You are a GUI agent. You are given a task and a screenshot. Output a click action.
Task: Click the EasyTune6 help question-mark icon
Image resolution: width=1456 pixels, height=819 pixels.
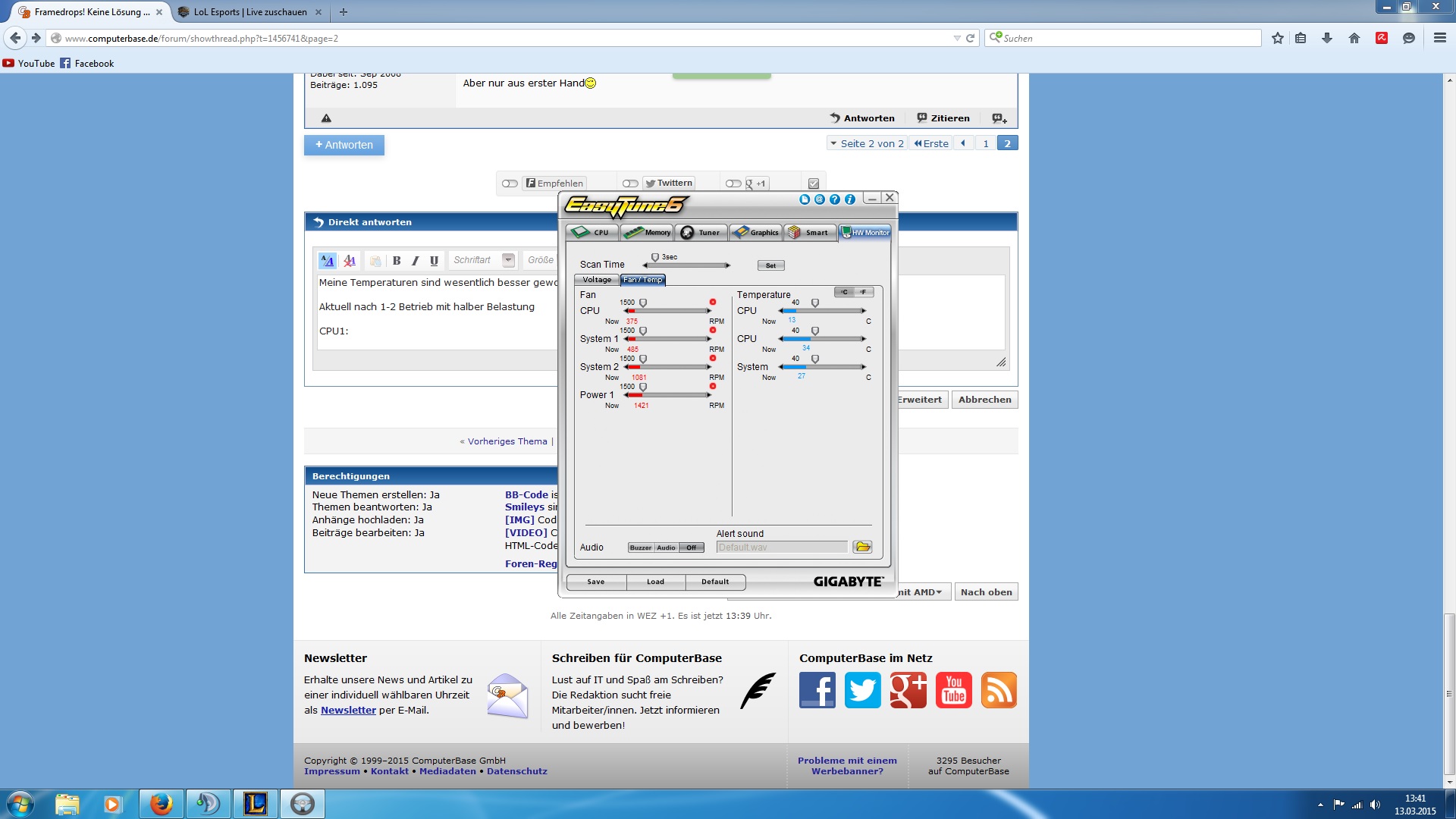pos(834,199)
